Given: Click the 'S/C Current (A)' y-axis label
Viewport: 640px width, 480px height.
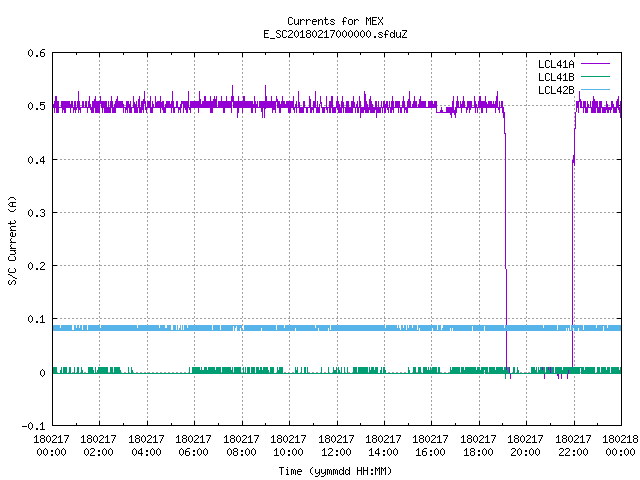Looking at the screenshot, I should click(x=13, y=240).
